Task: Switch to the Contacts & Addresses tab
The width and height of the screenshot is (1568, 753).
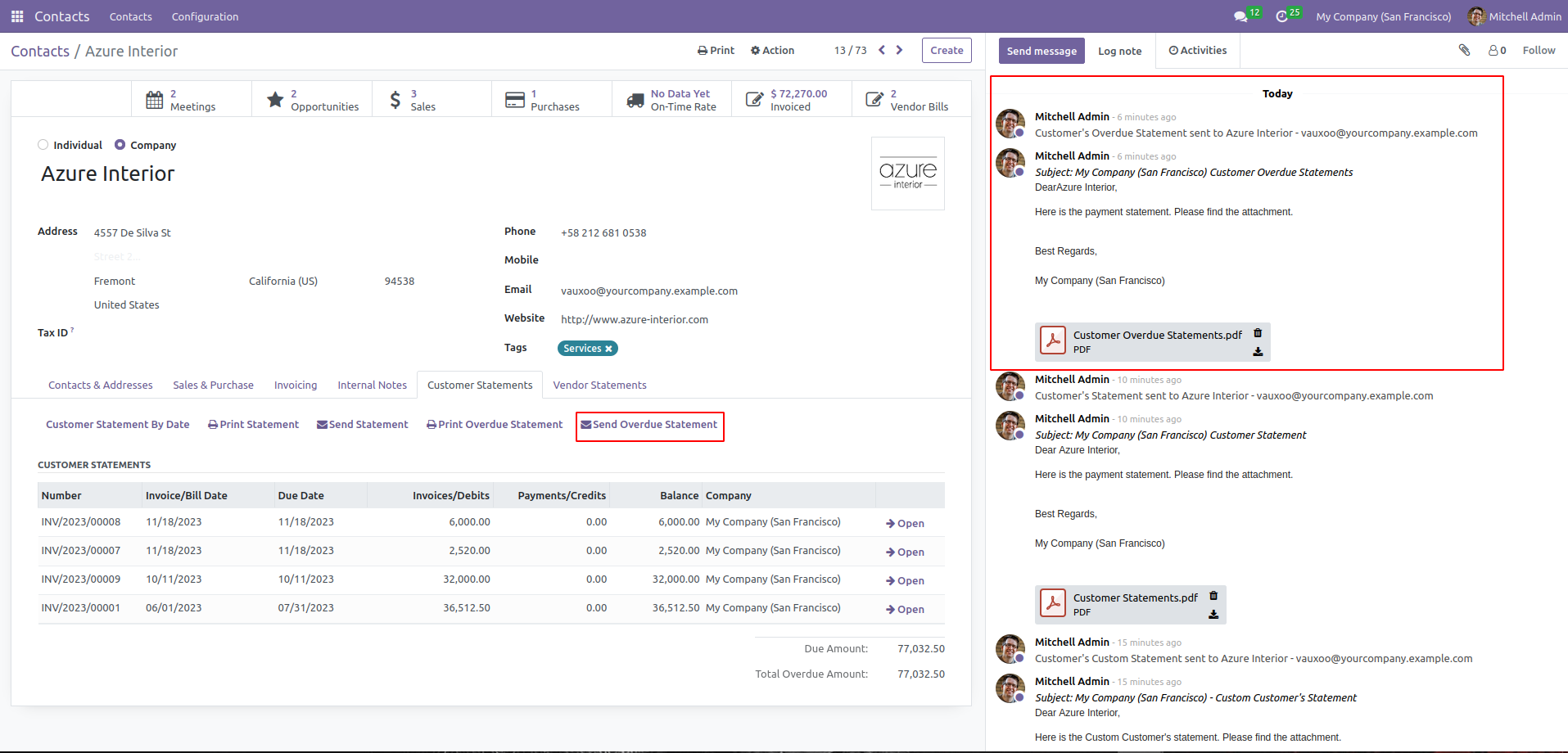Action: pyautogui.click(x=101, y=385)
